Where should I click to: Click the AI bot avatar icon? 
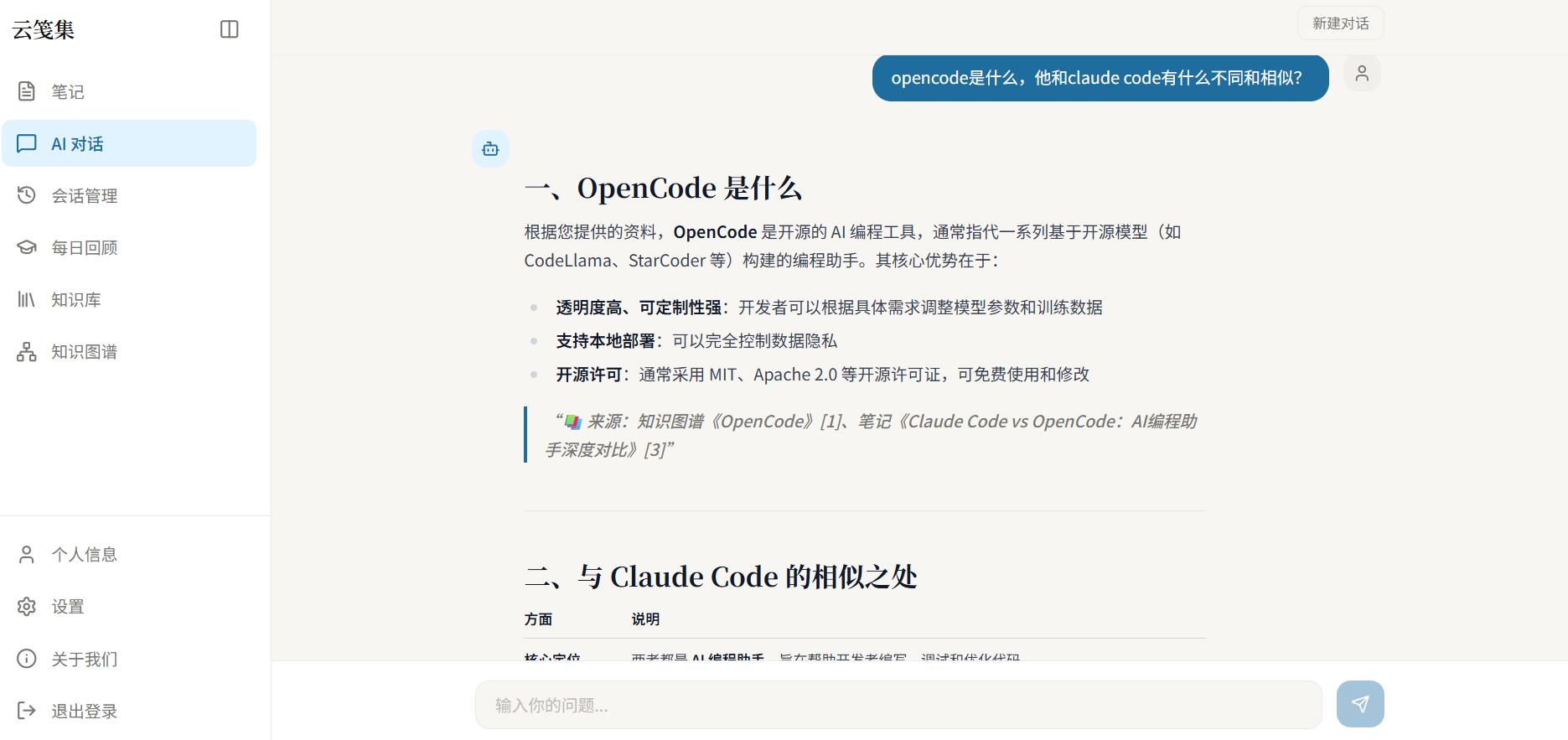pos(490,149)
